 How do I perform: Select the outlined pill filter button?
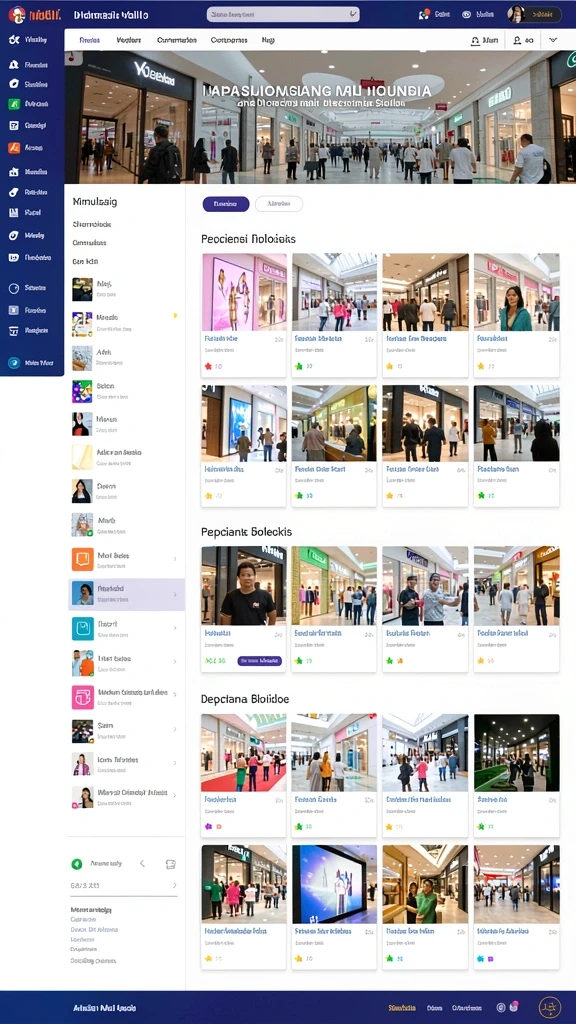[x=279, y=204]
